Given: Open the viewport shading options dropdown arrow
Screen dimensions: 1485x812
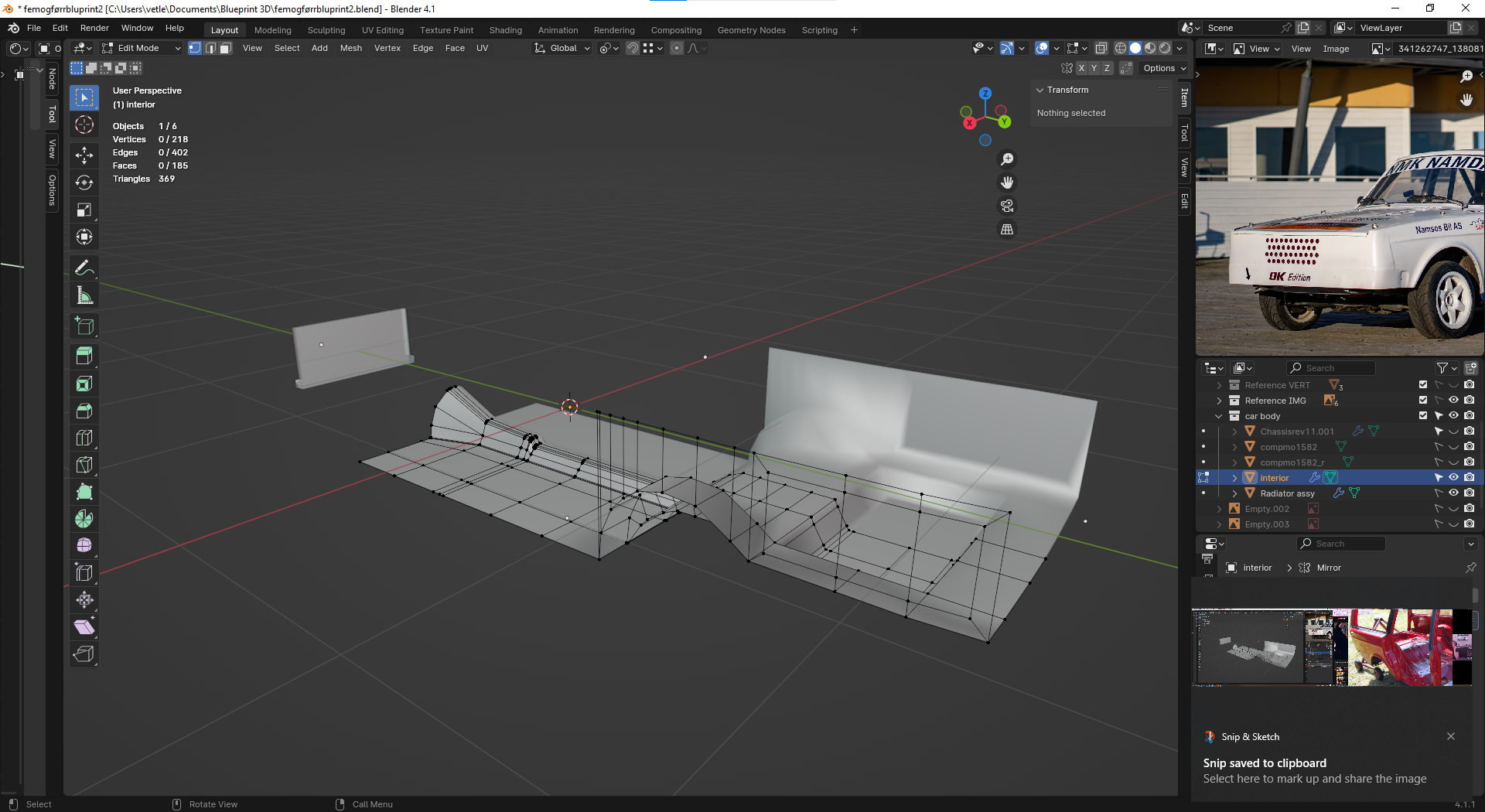Looking at the screenshot, I should click(1179, 48).
